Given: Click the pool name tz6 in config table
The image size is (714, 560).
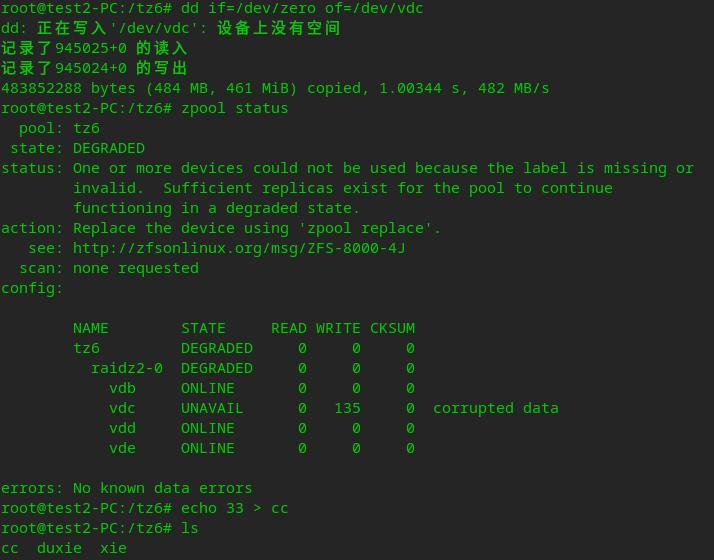Looking at the screenshot, I should pyautogui.click(x=86, y=348).
